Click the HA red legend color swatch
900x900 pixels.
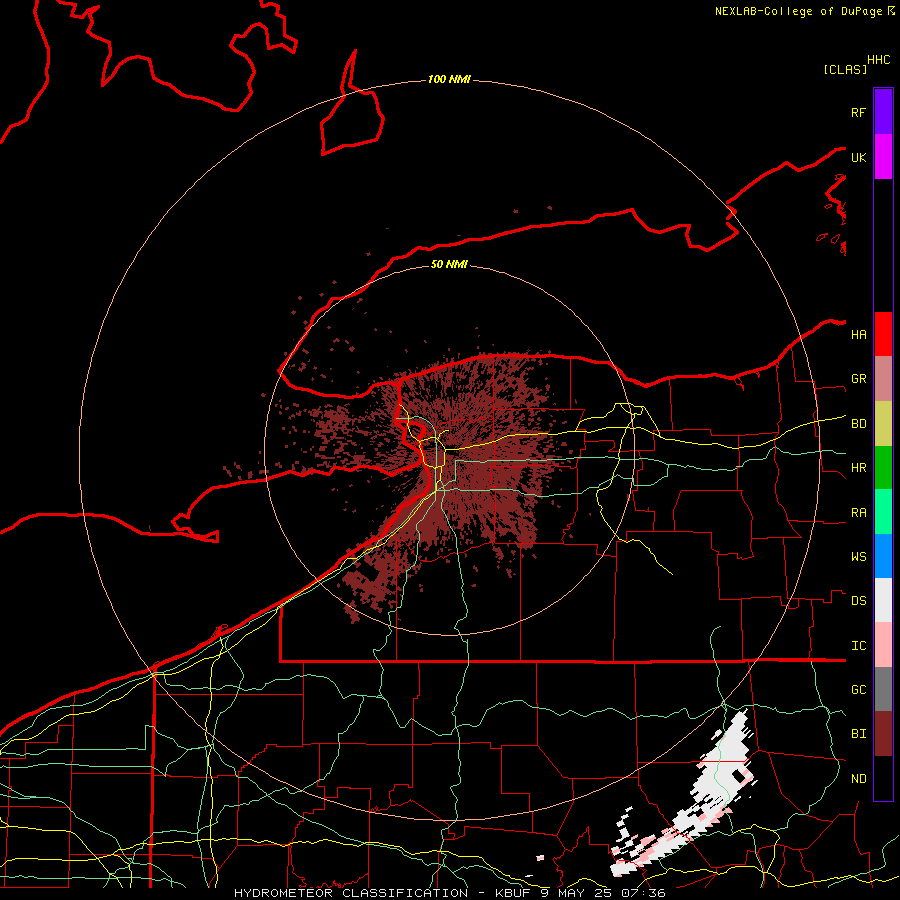883,334
